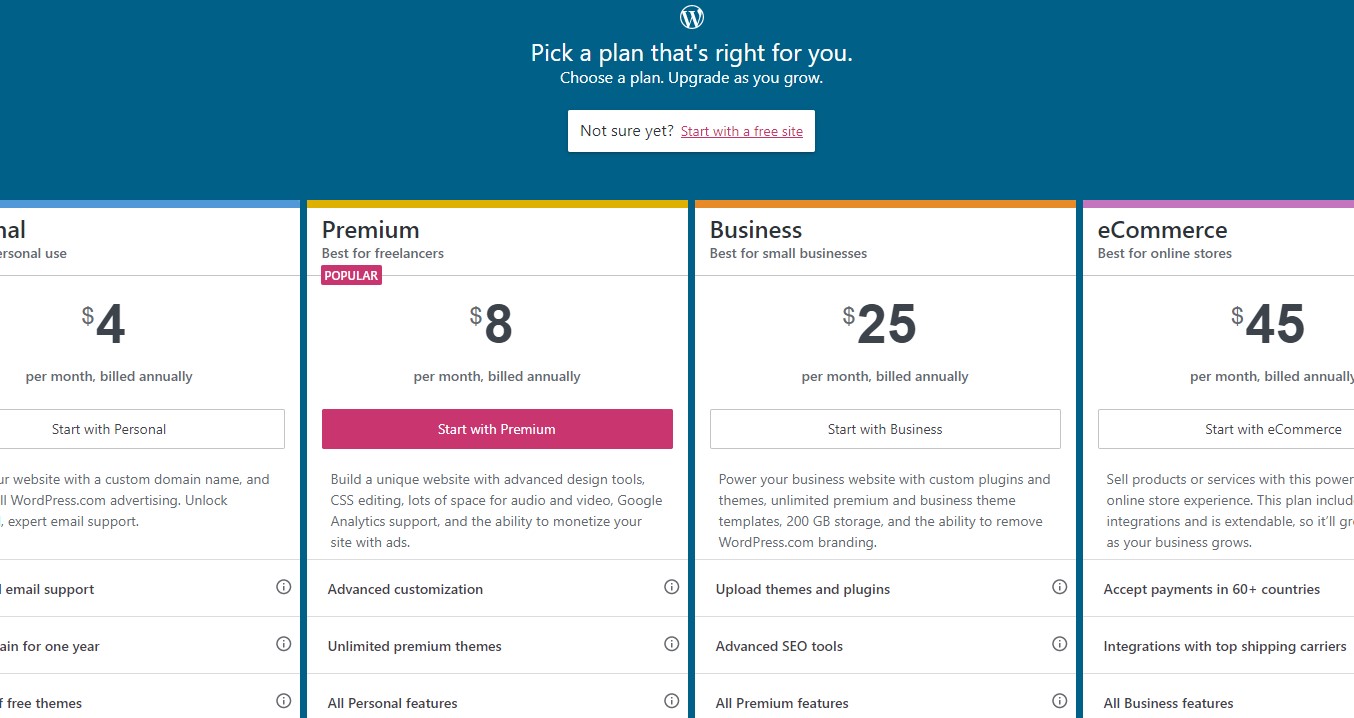This screenshot has height=718, width=1354.
Task: Click the Start with Premium button
Action: pyautogui.click(x=497, y=428)
